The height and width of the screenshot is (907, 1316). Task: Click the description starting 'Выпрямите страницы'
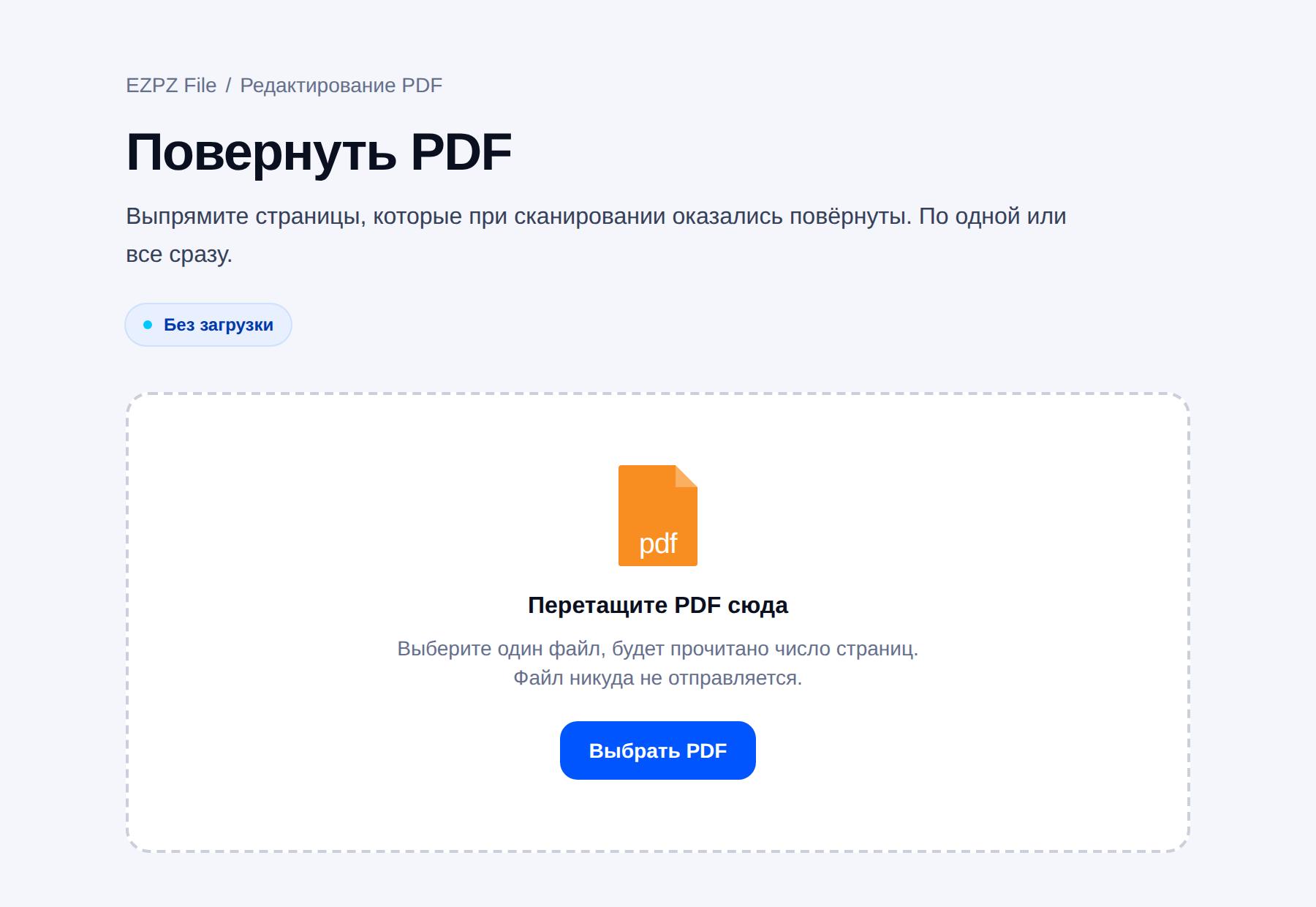tap(596, 235)
